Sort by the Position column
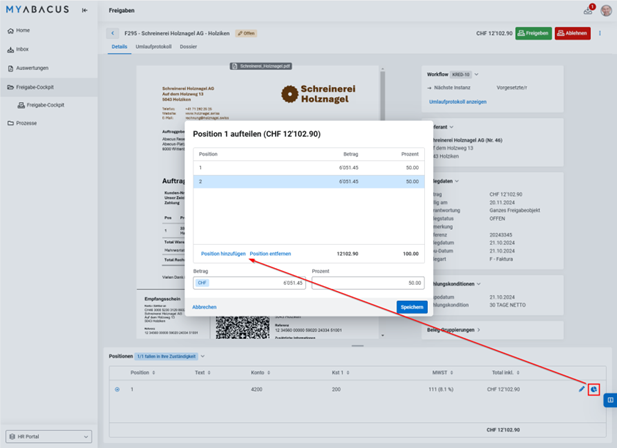This screenshot has width=617, height=448. (x=143, y=372)
